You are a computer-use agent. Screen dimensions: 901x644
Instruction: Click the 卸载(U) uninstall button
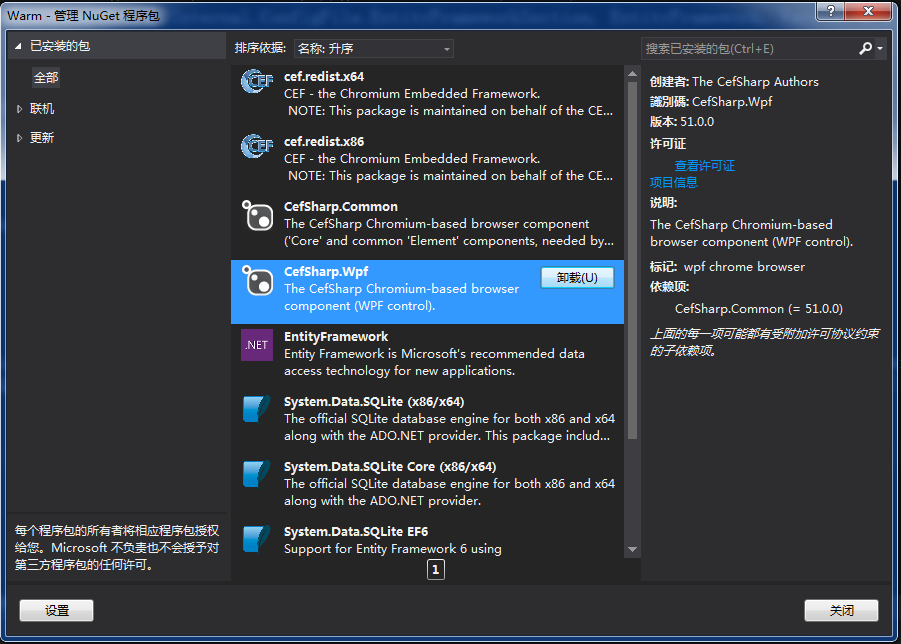pyautogui.click(x=577, y=278)
